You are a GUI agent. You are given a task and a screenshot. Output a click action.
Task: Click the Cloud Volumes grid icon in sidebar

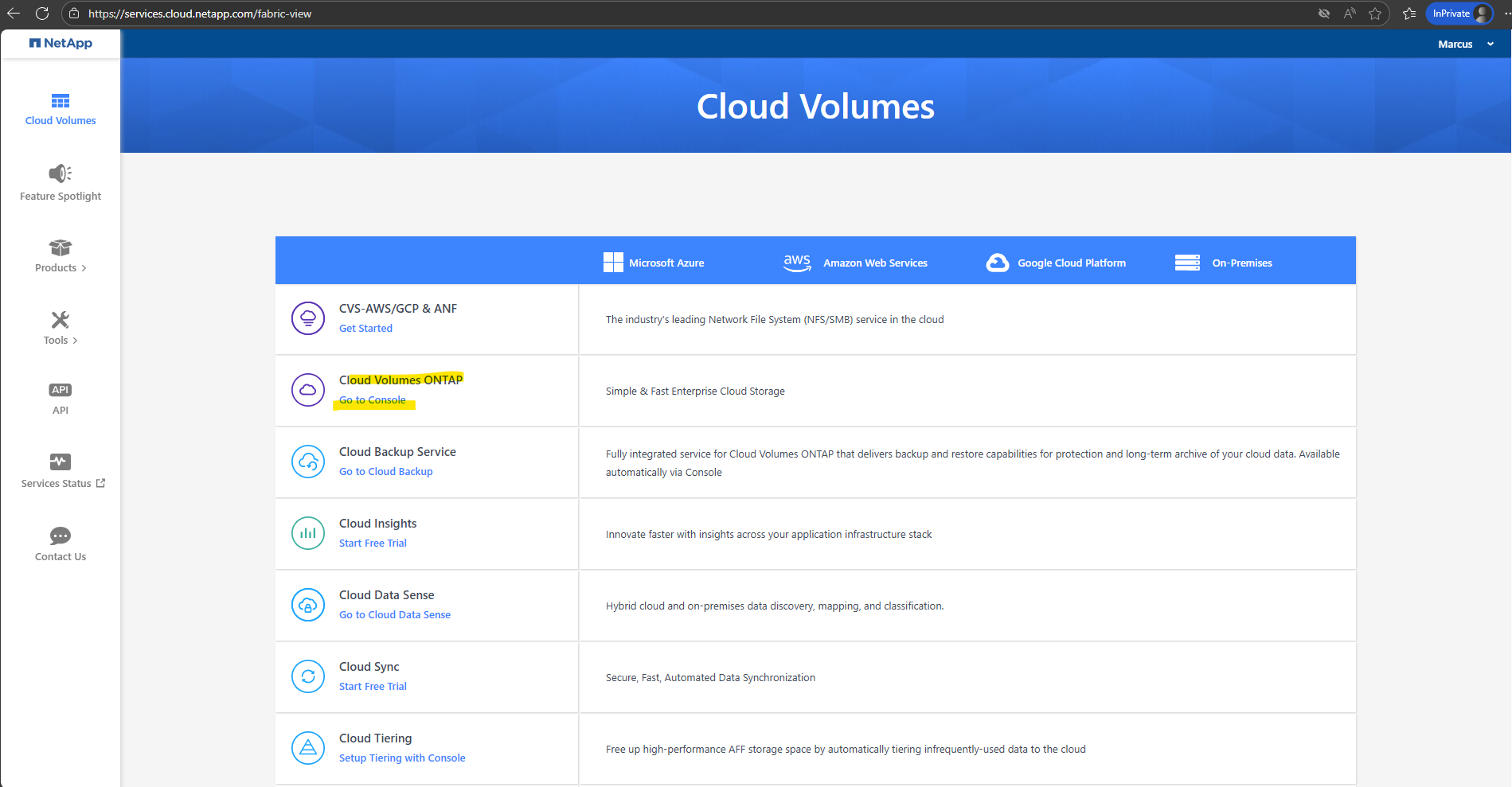click(x=61, y=101)
